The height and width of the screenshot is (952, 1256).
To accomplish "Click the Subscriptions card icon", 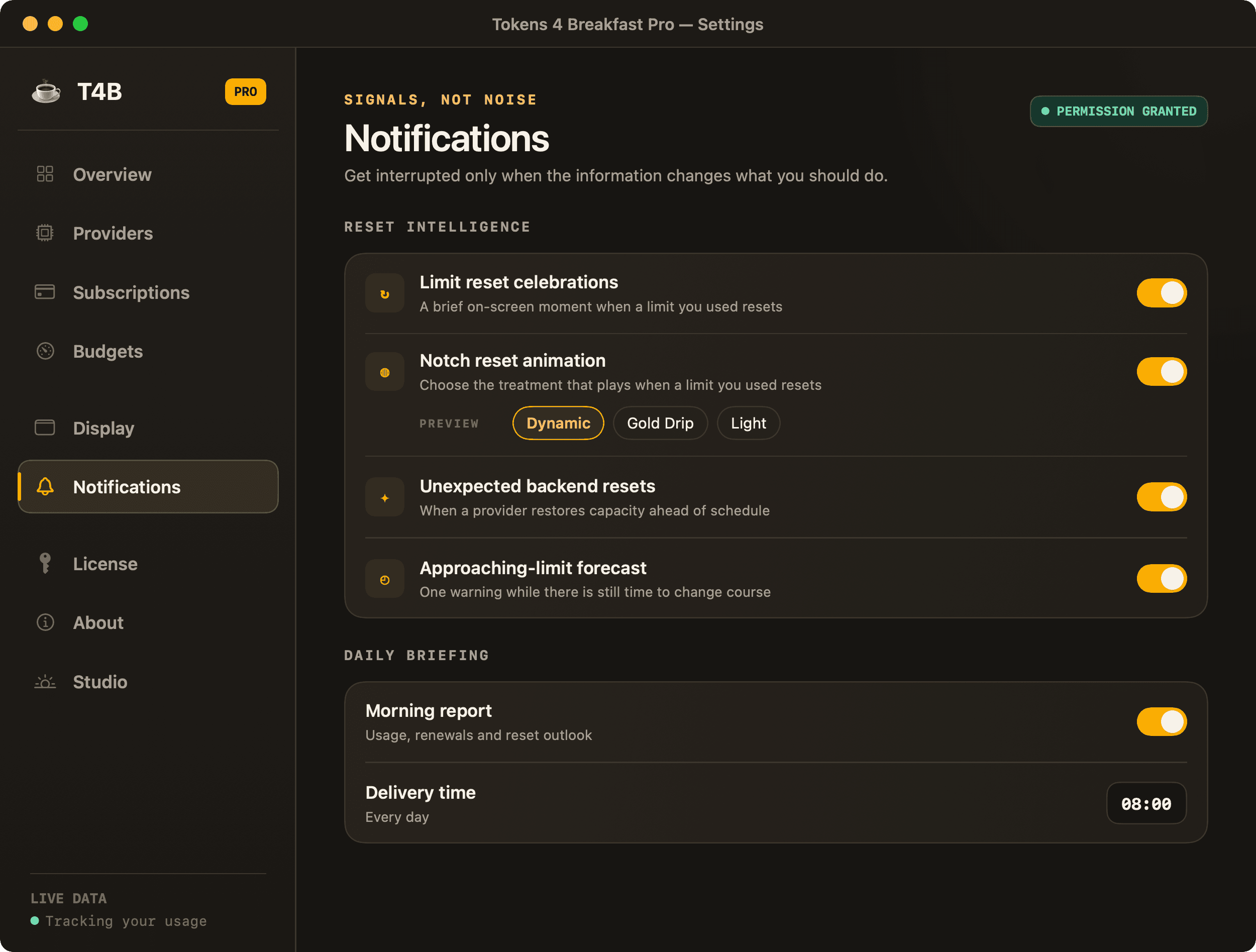I will [x=45, y=292].
